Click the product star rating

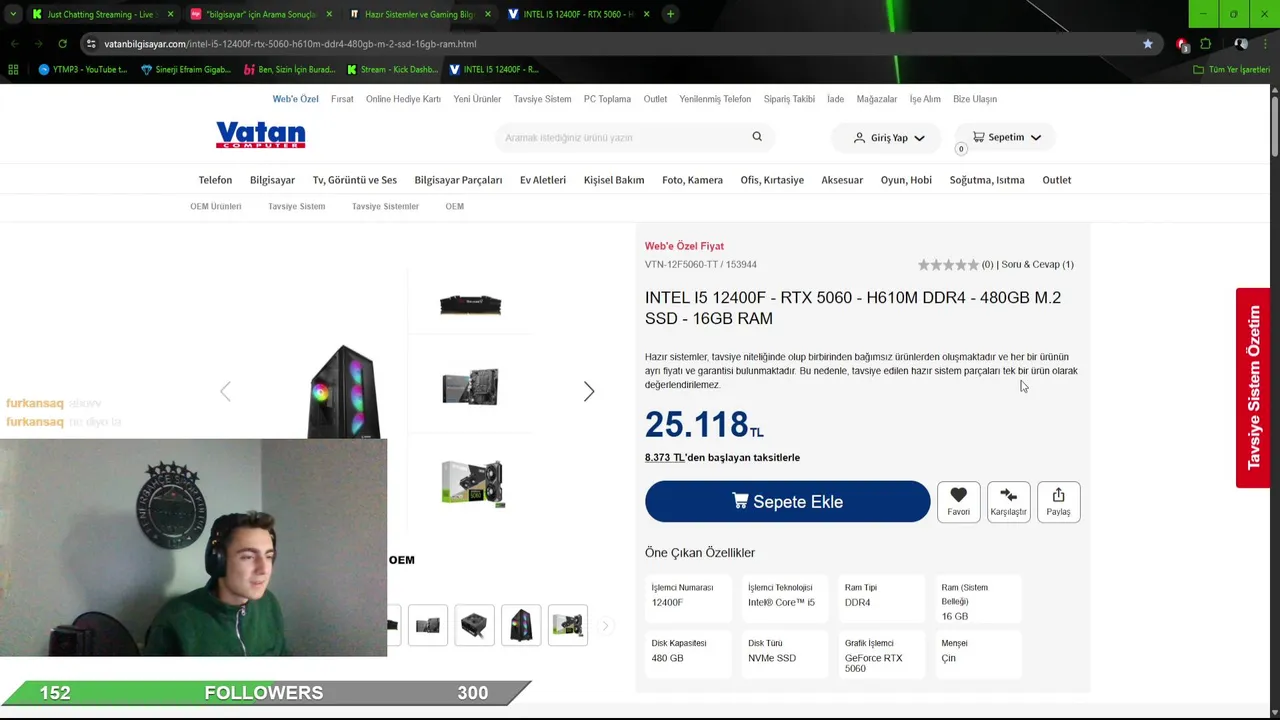coord(948,265)
